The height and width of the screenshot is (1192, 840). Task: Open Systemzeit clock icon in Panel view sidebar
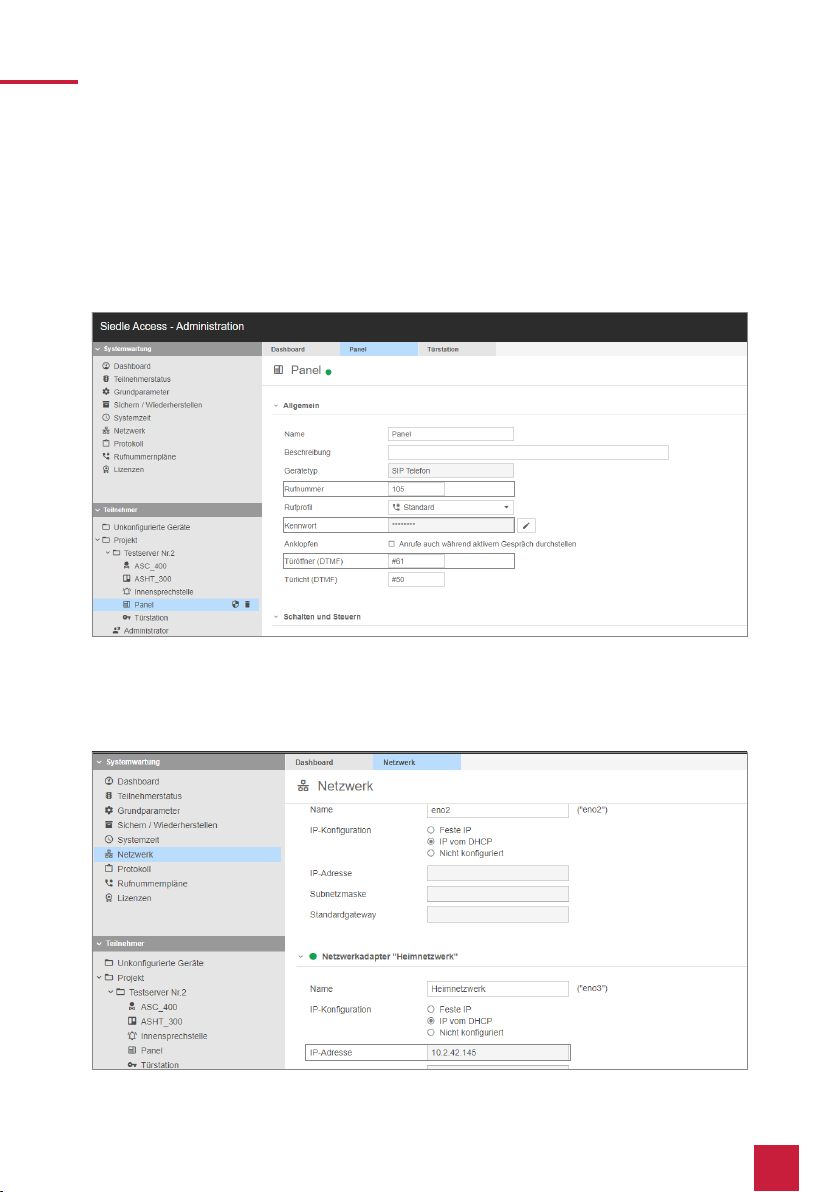pos(106,417)
